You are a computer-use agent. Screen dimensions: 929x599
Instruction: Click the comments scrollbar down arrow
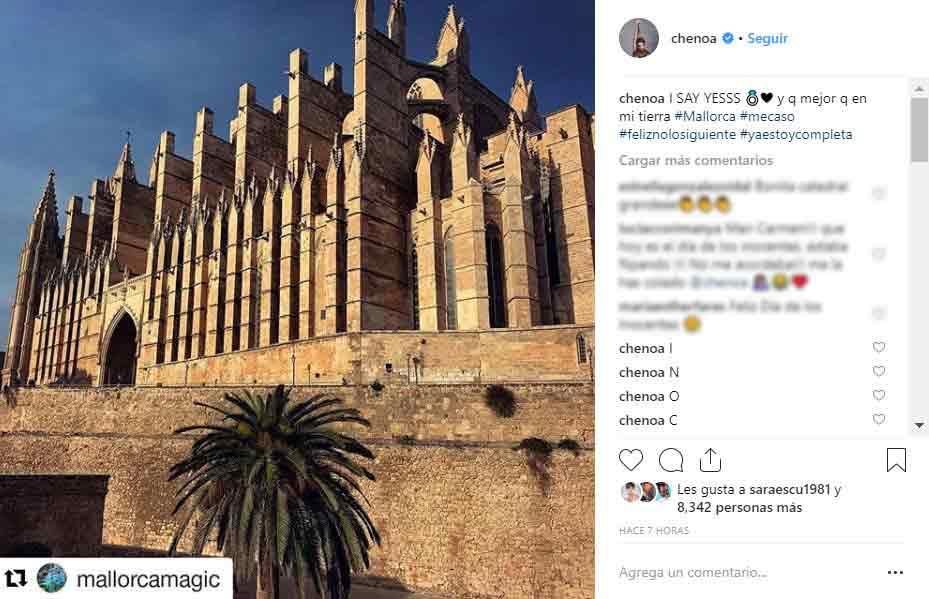click(x=919, y=425)
